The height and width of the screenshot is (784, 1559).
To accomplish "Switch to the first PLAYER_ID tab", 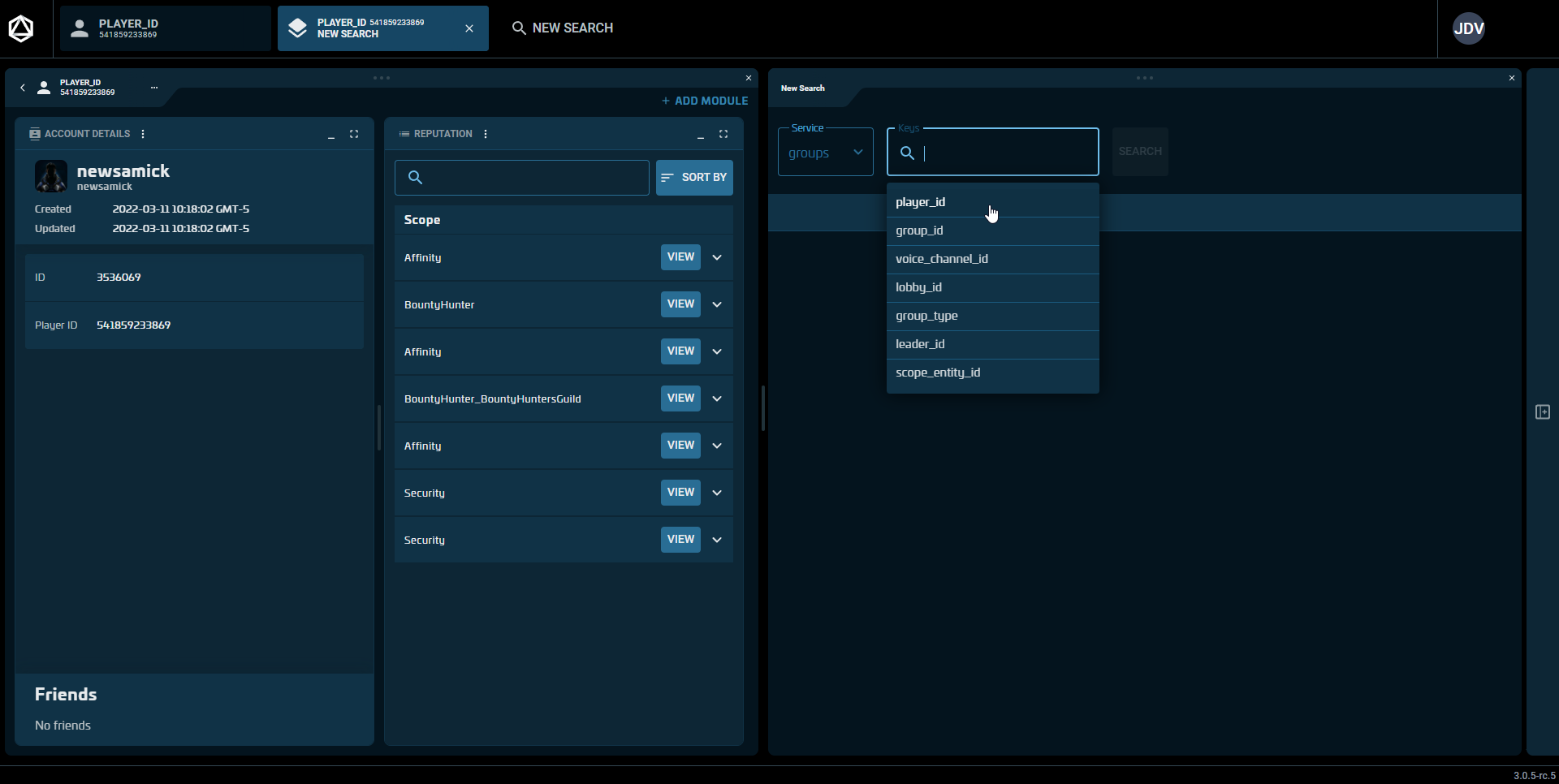I will tap(166, 28).
